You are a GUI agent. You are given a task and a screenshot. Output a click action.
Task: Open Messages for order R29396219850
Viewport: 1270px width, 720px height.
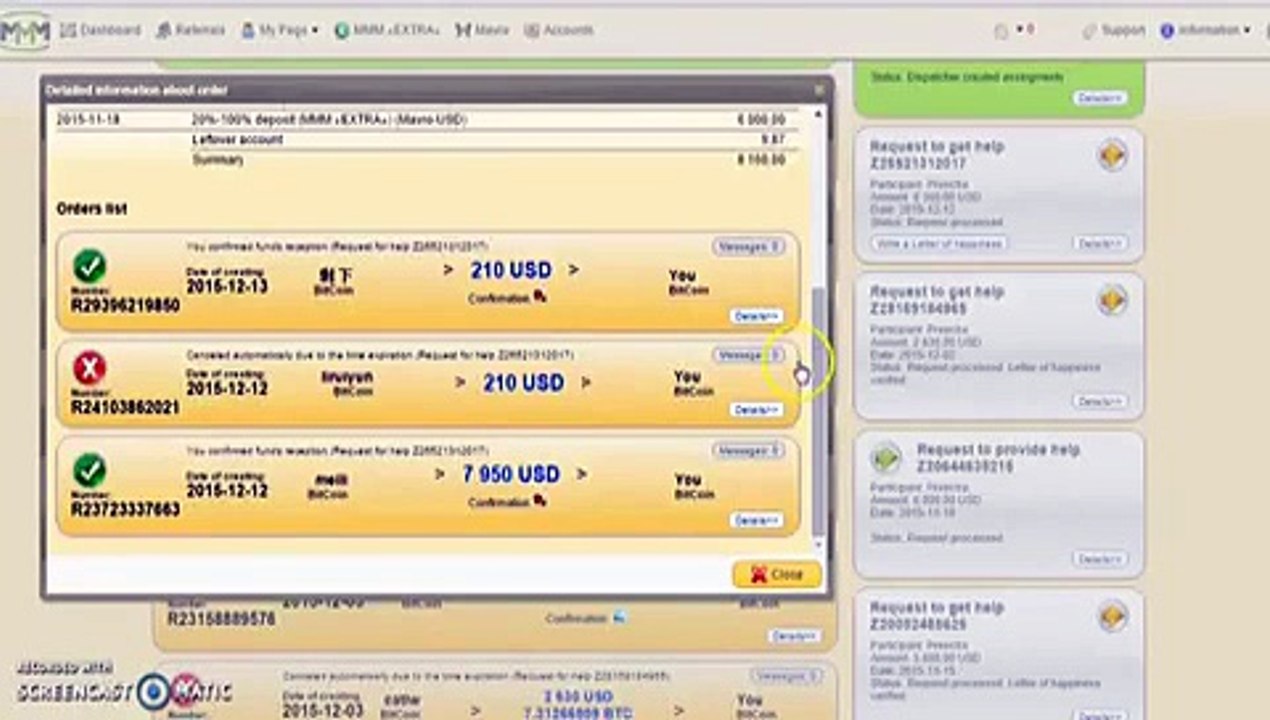748,246
